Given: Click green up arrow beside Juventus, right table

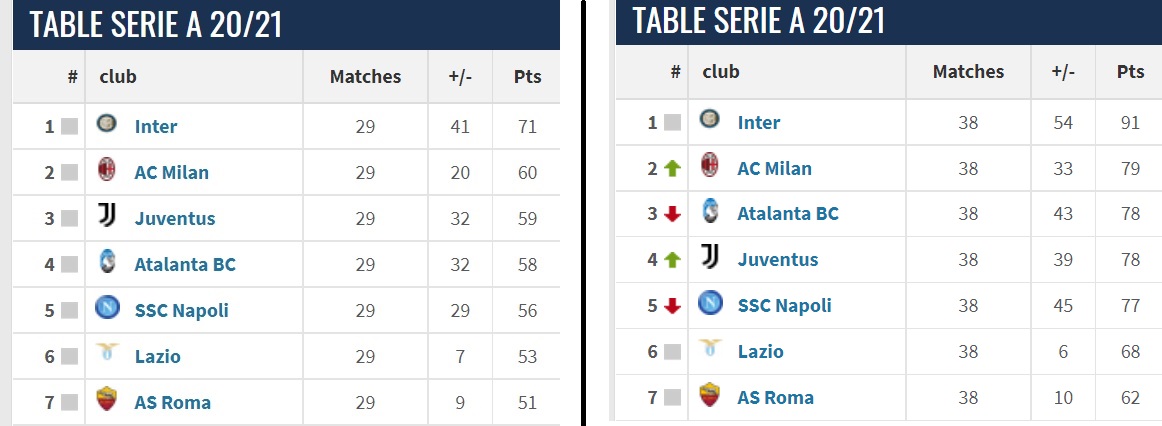Looking at the screenshot, I should coord(672,260).
